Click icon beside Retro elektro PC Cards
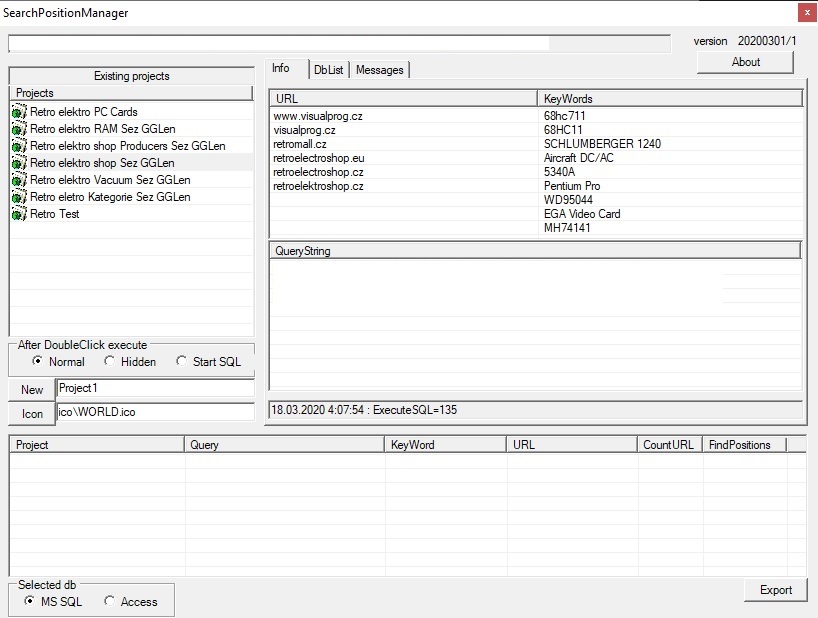The width and height of the screenshot is (818, 618). click(x=19, y=112)
